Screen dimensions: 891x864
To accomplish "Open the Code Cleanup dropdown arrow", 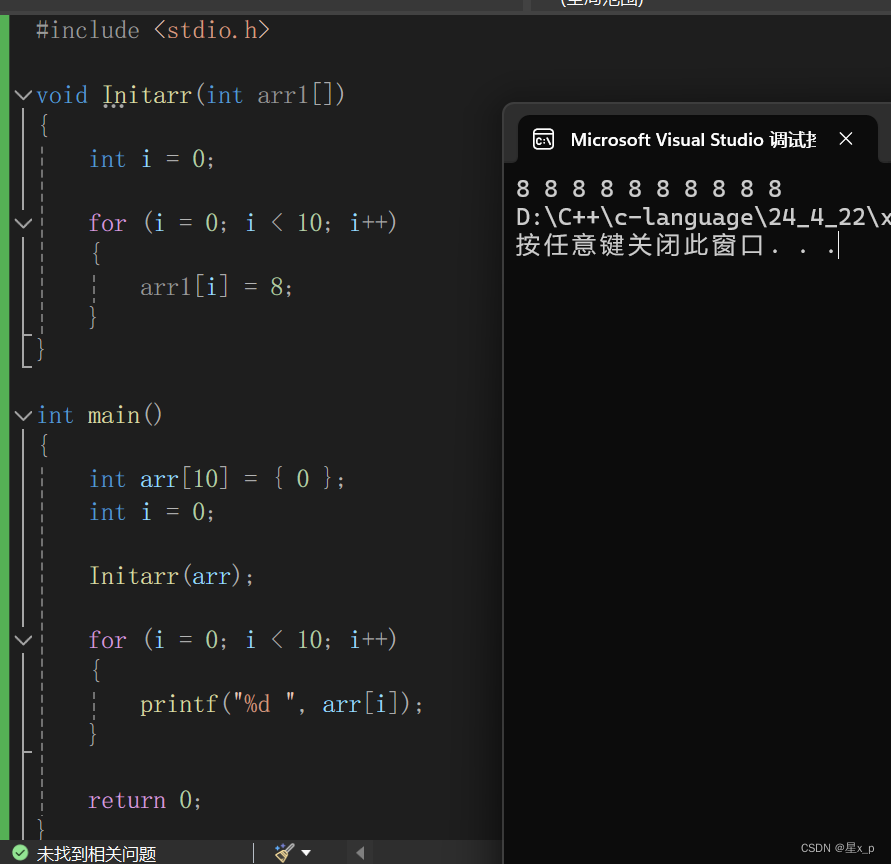I will pyautogui.click(x=307, y=852).
